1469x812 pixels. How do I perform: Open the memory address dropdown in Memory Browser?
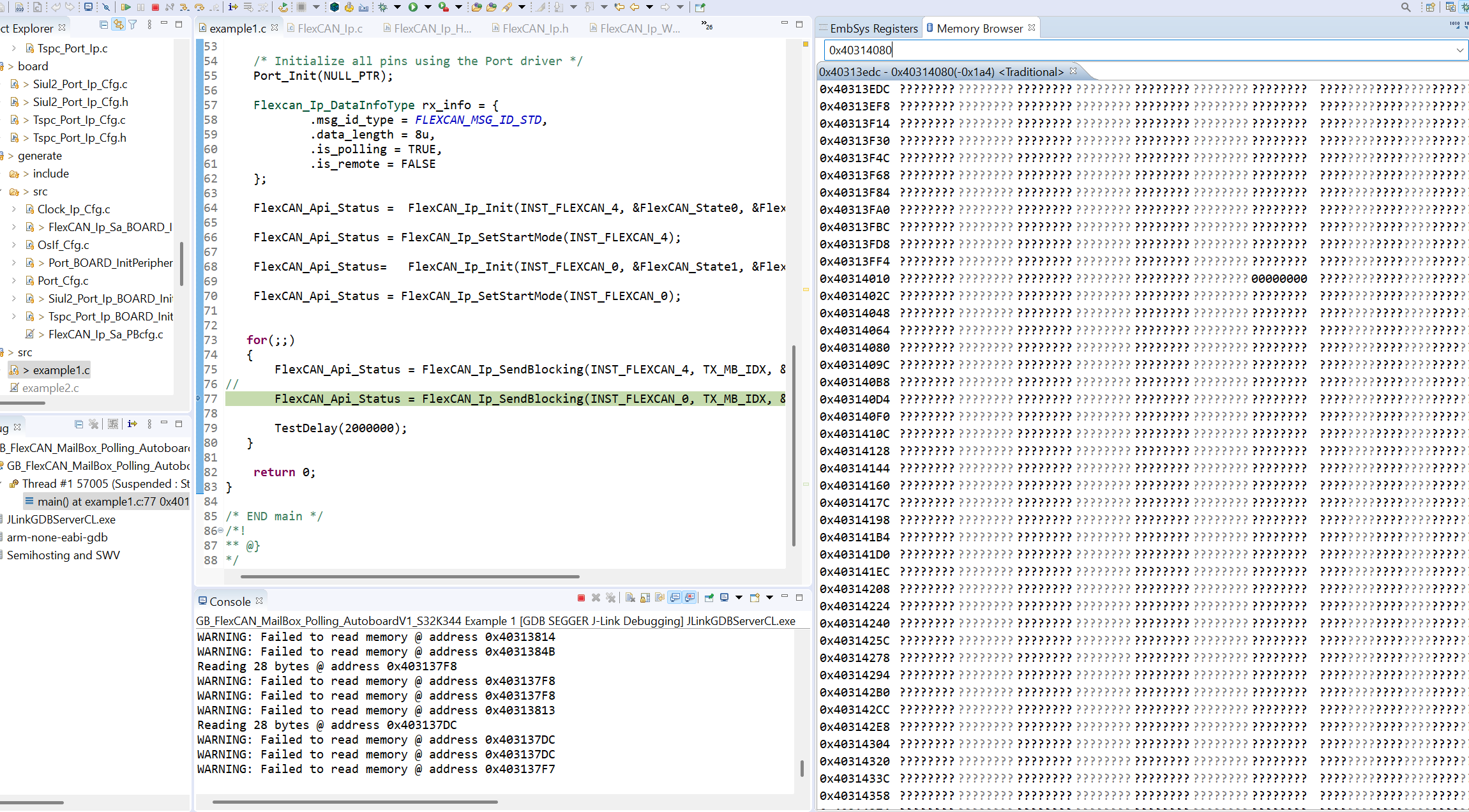[1459, 50]
